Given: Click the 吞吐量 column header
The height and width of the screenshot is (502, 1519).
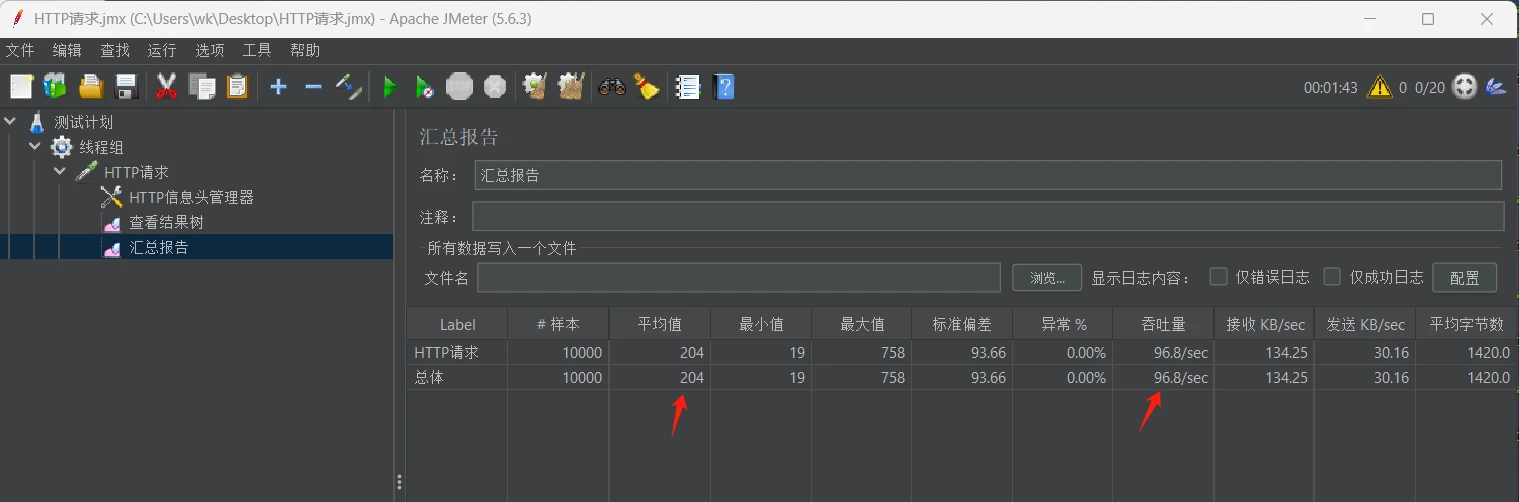Looking at the screenshot, I should [x=1163, y=324].
